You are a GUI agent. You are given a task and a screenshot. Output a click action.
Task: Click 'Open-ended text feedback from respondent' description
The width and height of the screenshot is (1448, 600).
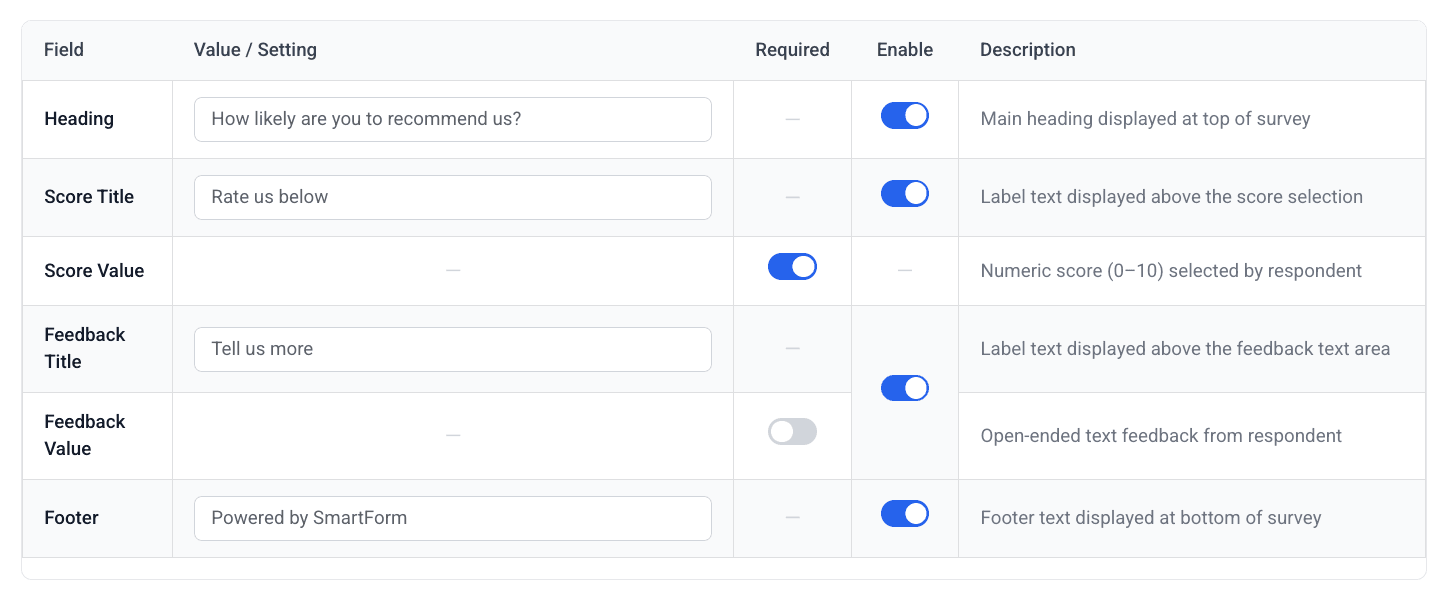[1161, 436]
